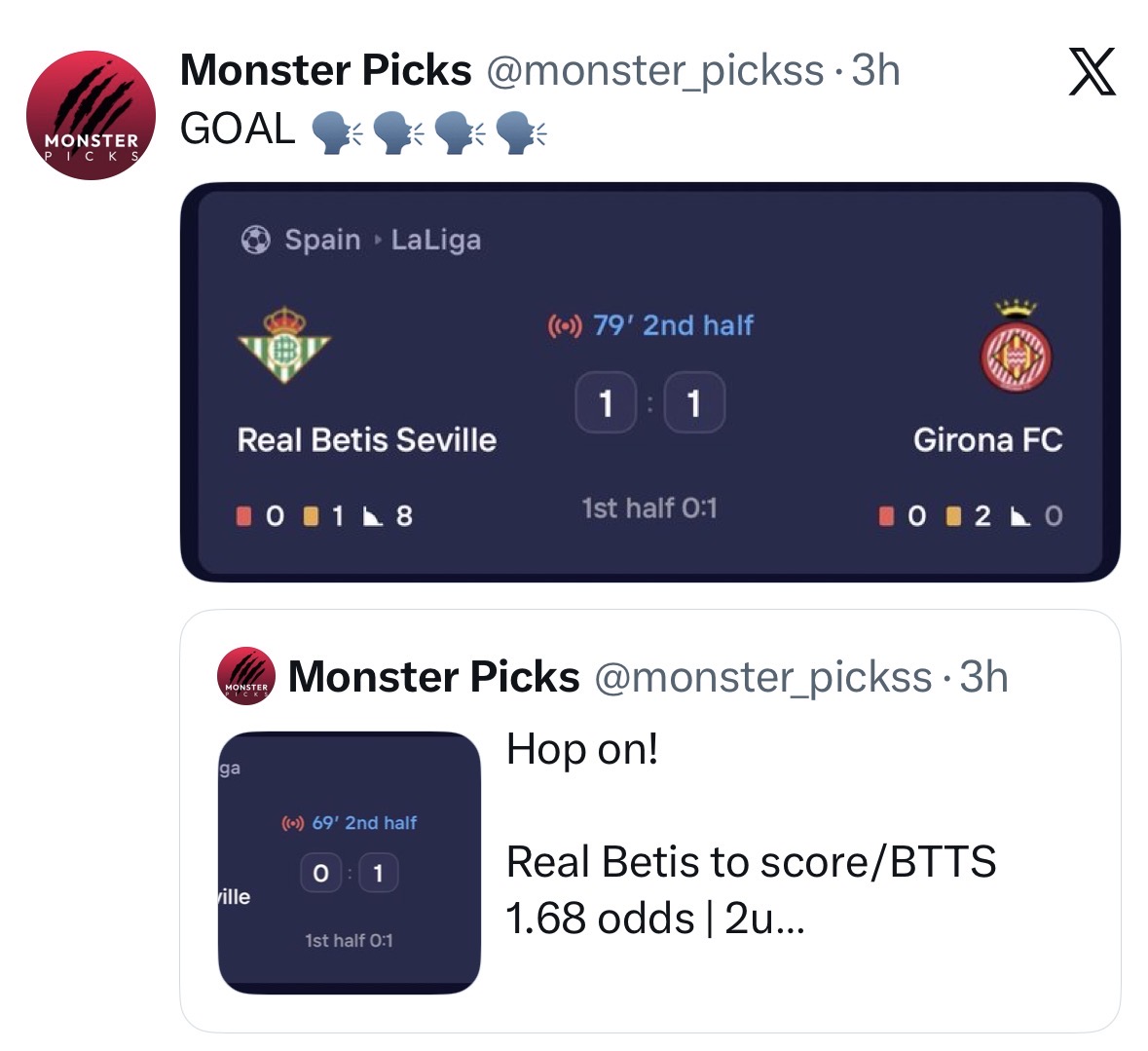Click the 3h timestamp on the main tweet
Screen dimensions: 1148x1051
point(875,70)
